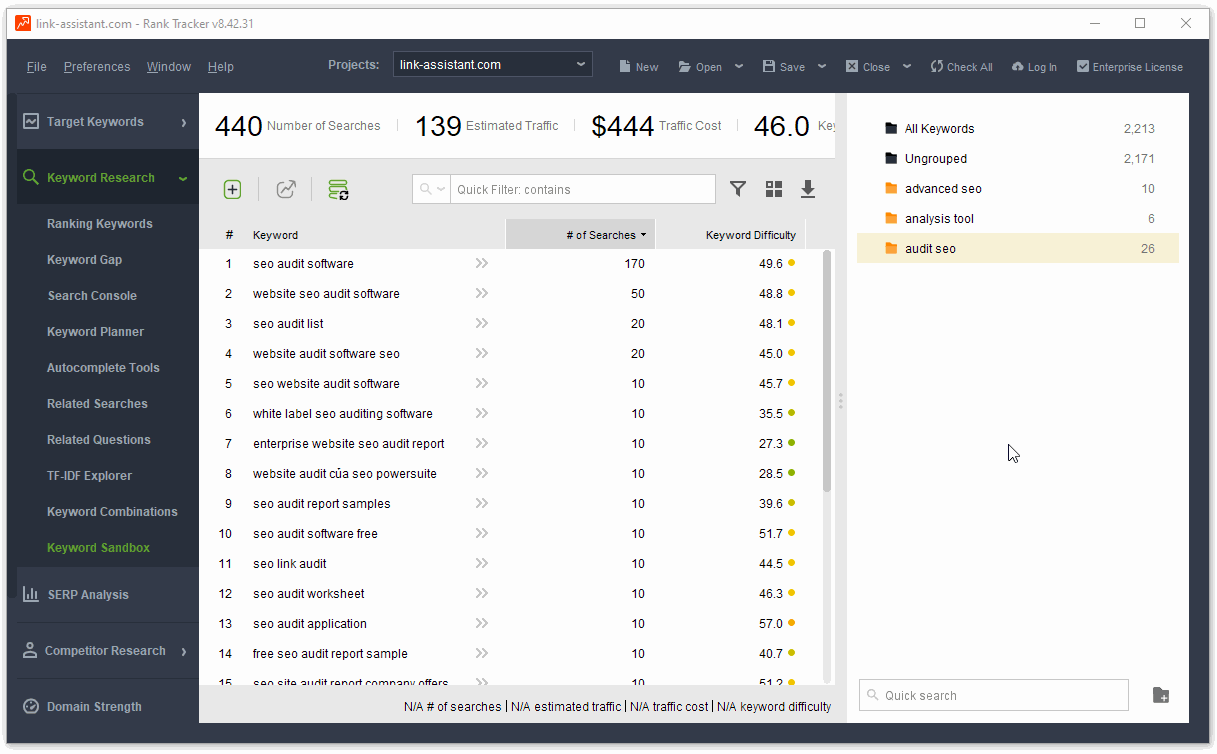The width and height of the screenshot is (1217, 754).
Task: Select Keyword Sandbox in the sidebar
Action: click(x=98, y=548)
